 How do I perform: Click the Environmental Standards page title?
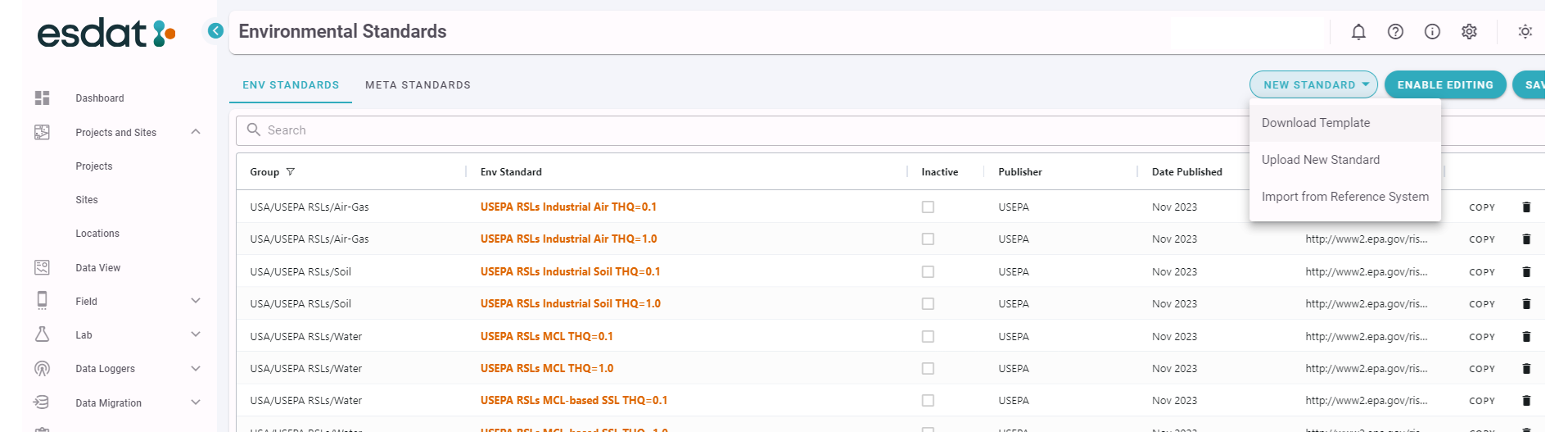pyautogui.click(x=342, y=31)
